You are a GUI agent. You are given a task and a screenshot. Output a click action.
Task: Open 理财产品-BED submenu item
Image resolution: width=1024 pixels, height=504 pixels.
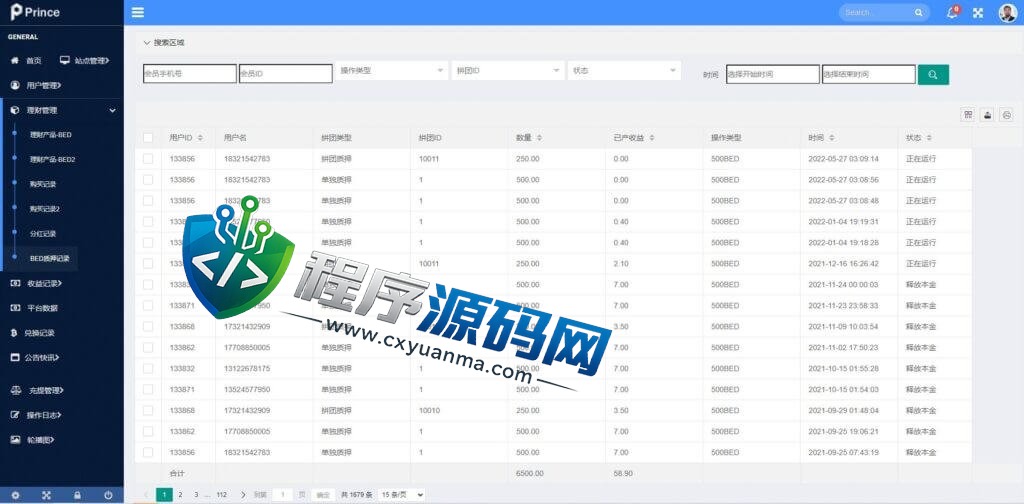click(x=50, y=135)
